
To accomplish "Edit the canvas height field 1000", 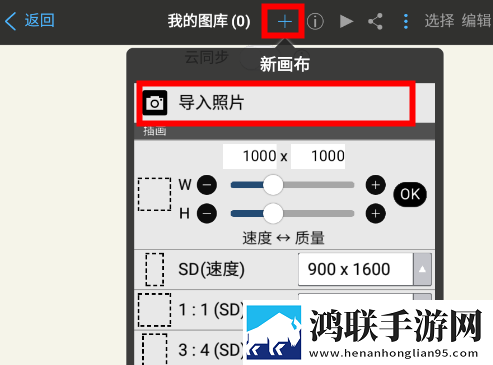I will [x=318, y=156].
